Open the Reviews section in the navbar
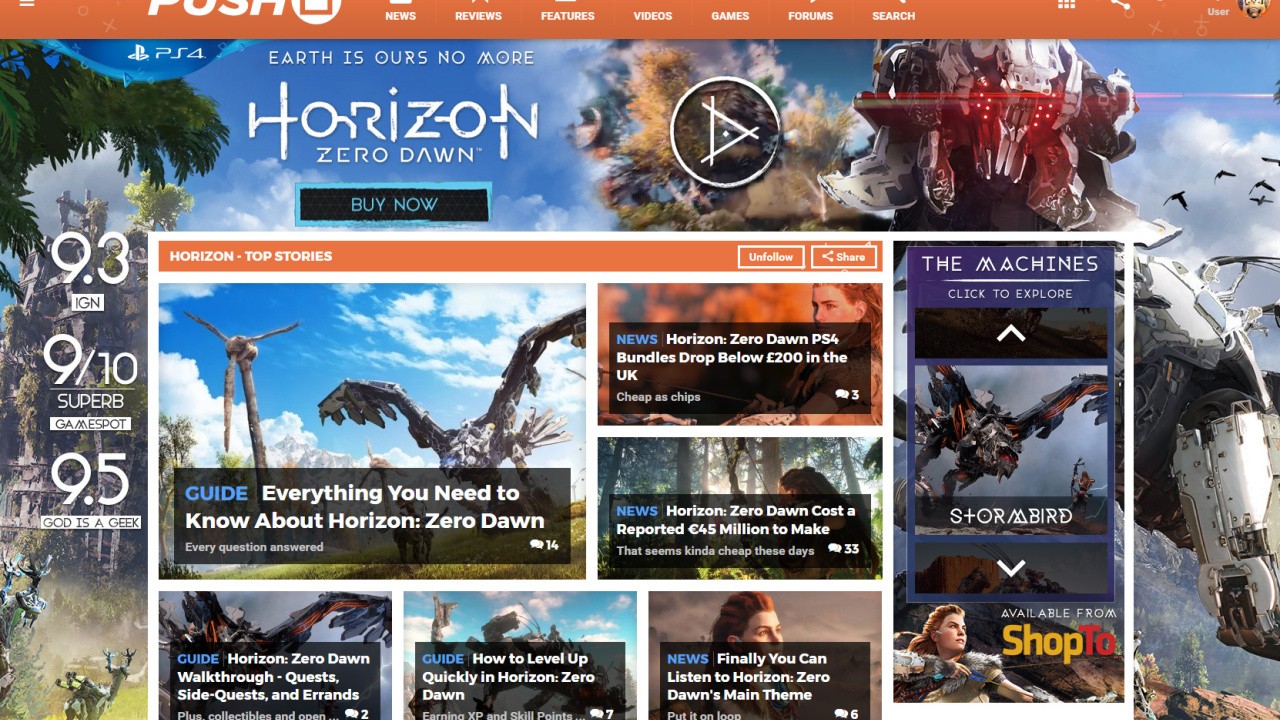The image size is (1280, 720). [478, 15]
